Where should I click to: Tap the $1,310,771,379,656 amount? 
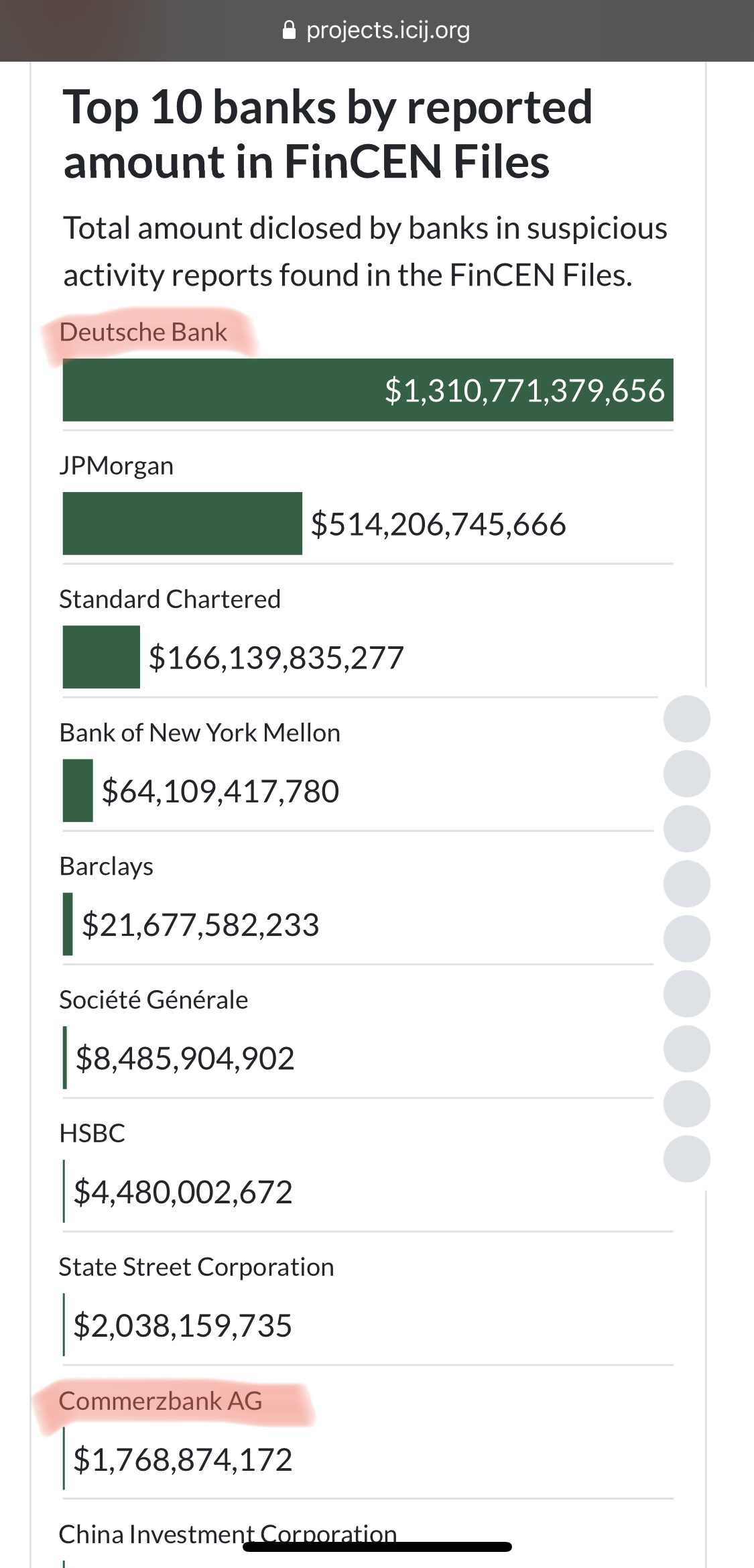point(525,390)
